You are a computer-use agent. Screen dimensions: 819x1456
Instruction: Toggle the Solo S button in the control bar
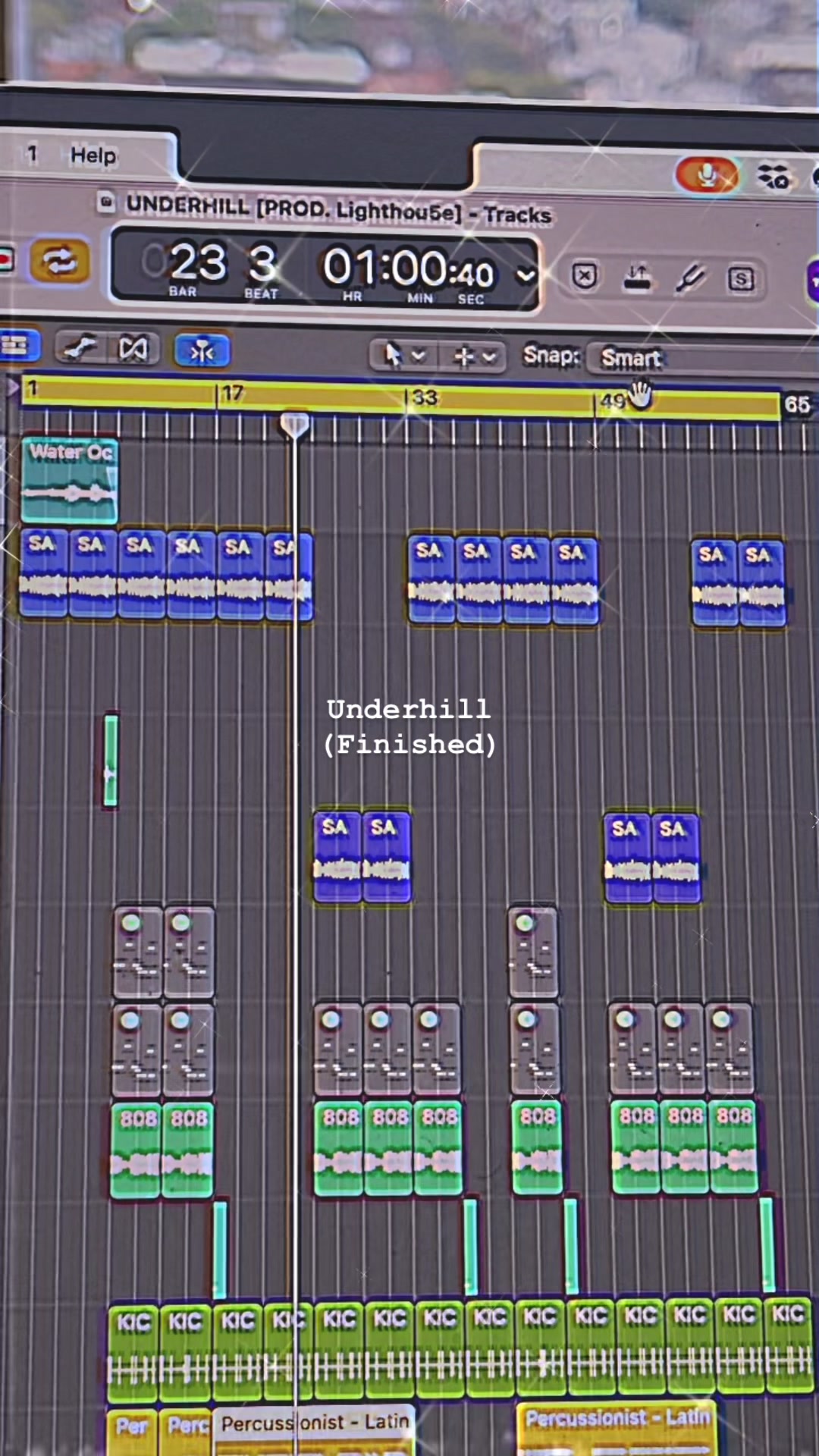pyautogui.click(x=741, y=280)
